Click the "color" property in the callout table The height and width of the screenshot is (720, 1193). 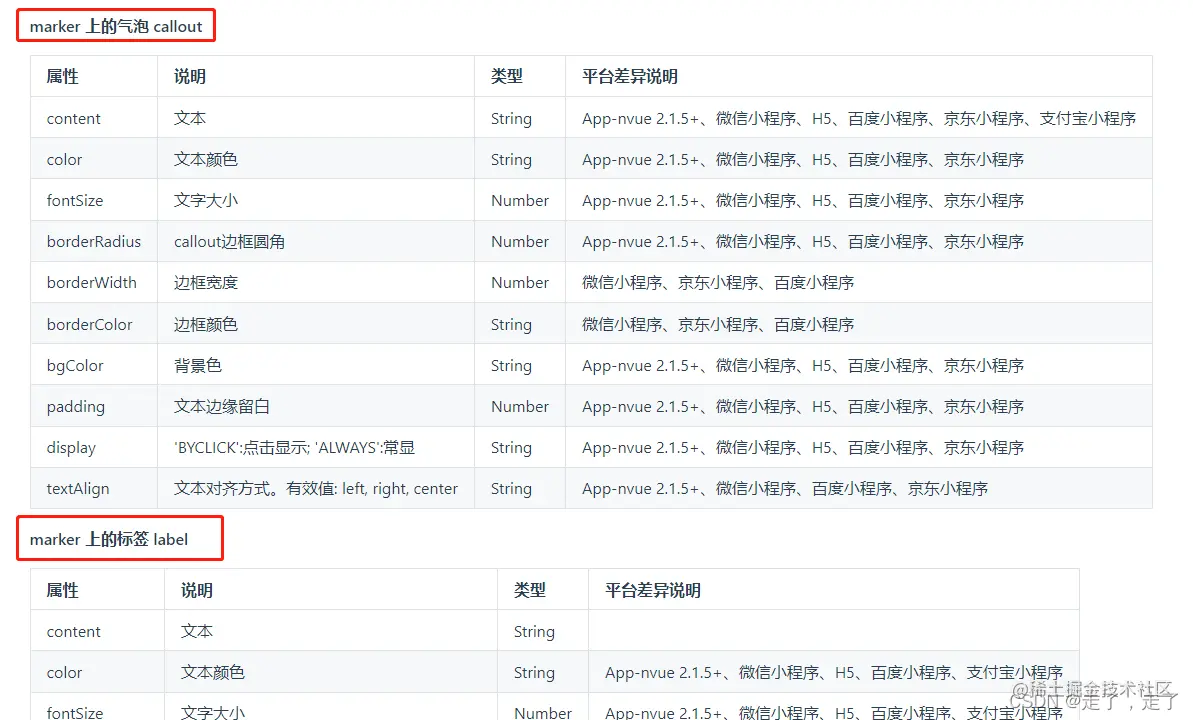click(64, 159)
